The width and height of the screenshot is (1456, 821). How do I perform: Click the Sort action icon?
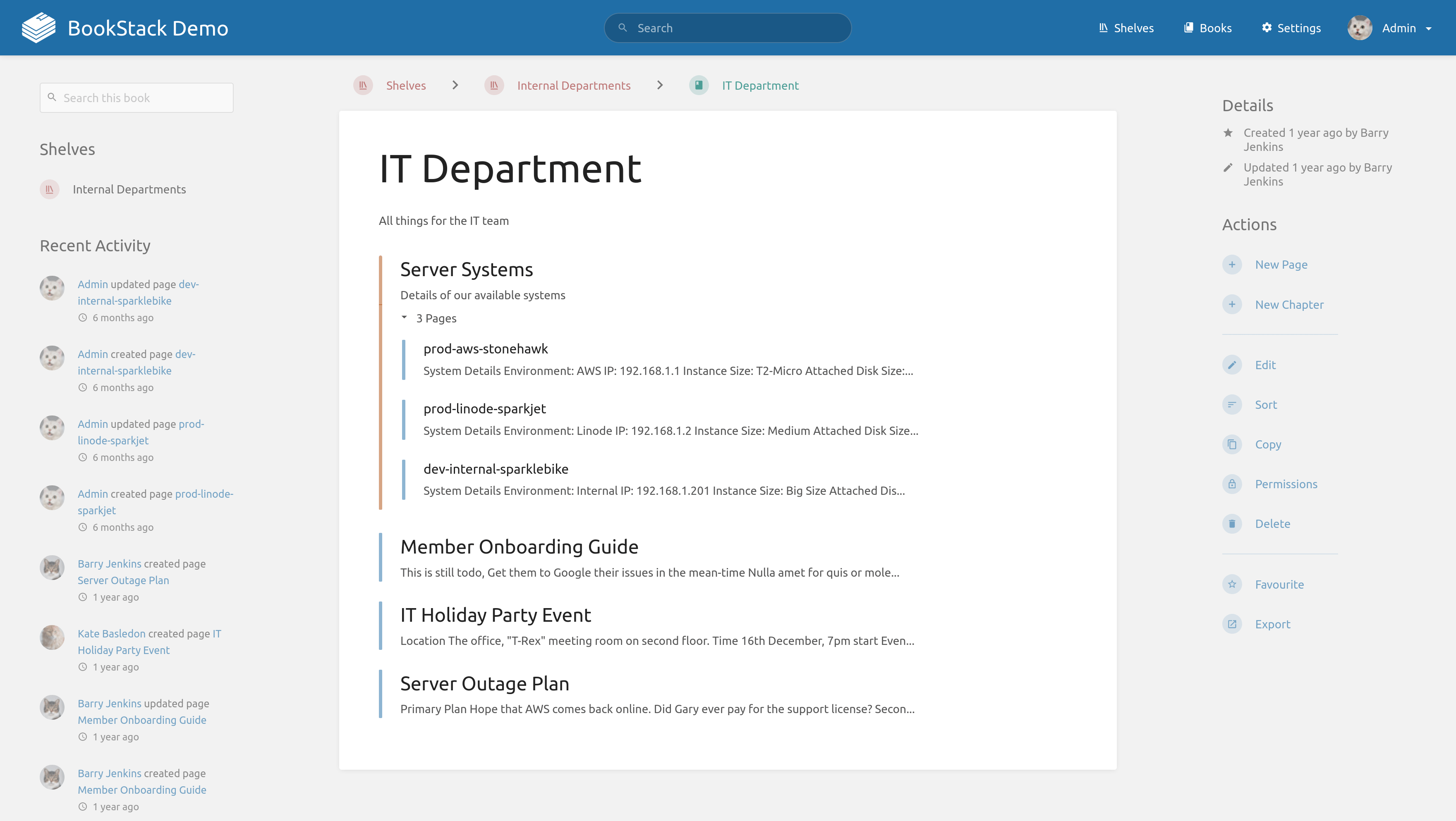click(1232, 405)
